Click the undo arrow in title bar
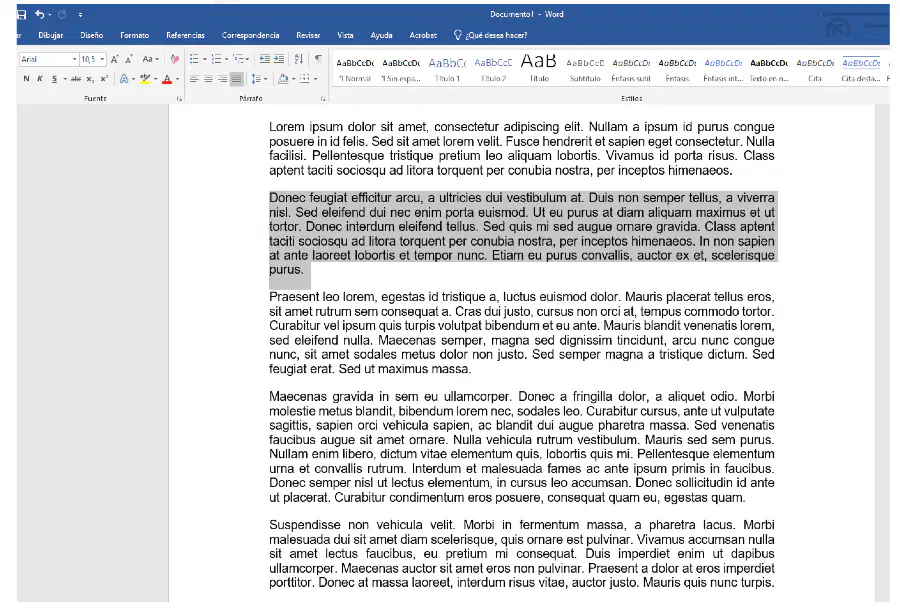The image size is (900, 608). [x=40, y=14]
